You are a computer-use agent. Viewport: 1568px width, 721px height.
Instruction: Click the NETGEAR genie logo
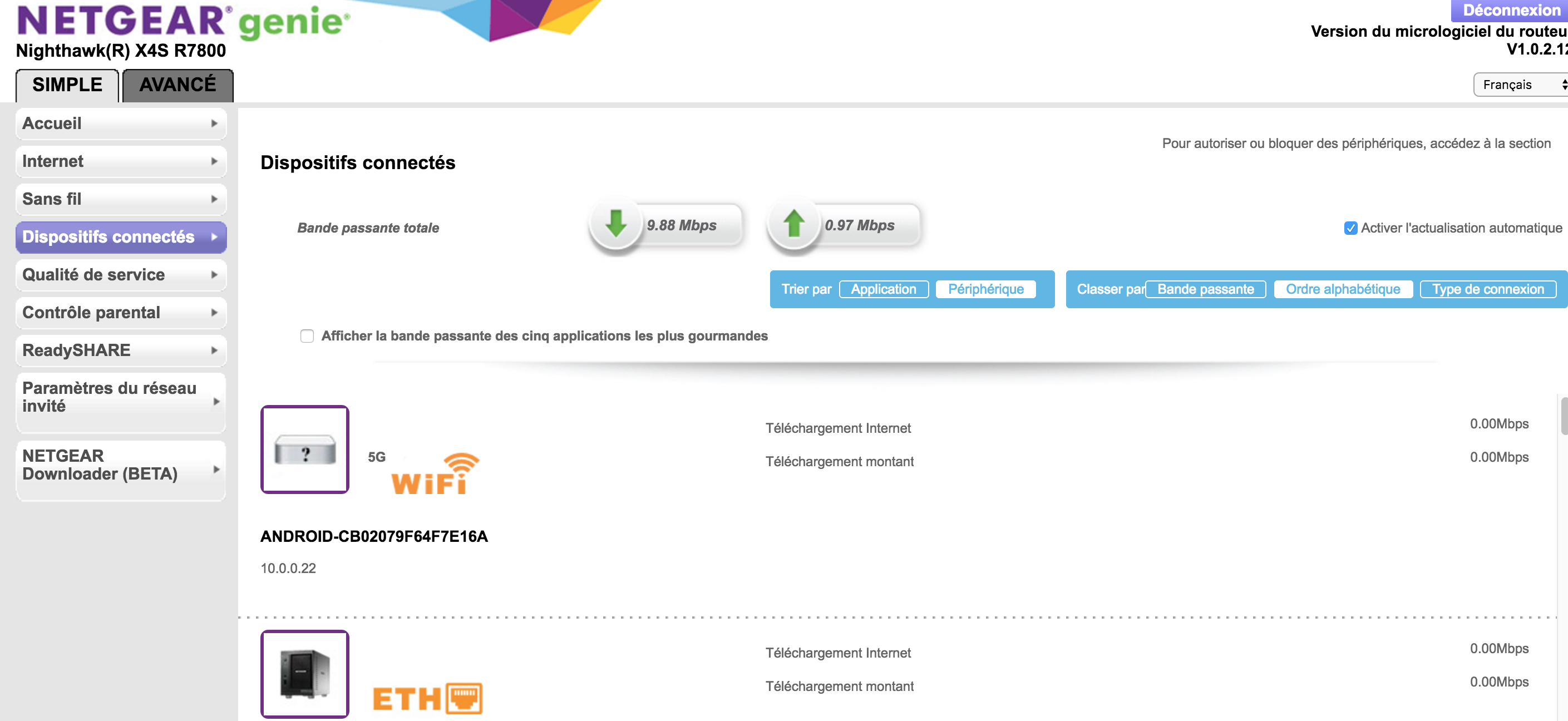coord(183,22)
